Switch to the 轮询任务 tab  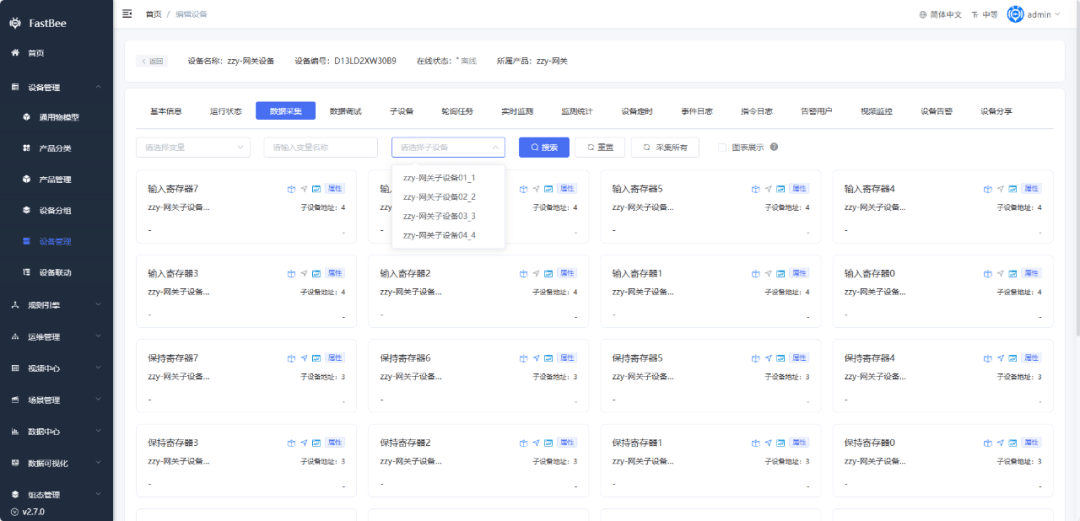(x=457, y=111)
